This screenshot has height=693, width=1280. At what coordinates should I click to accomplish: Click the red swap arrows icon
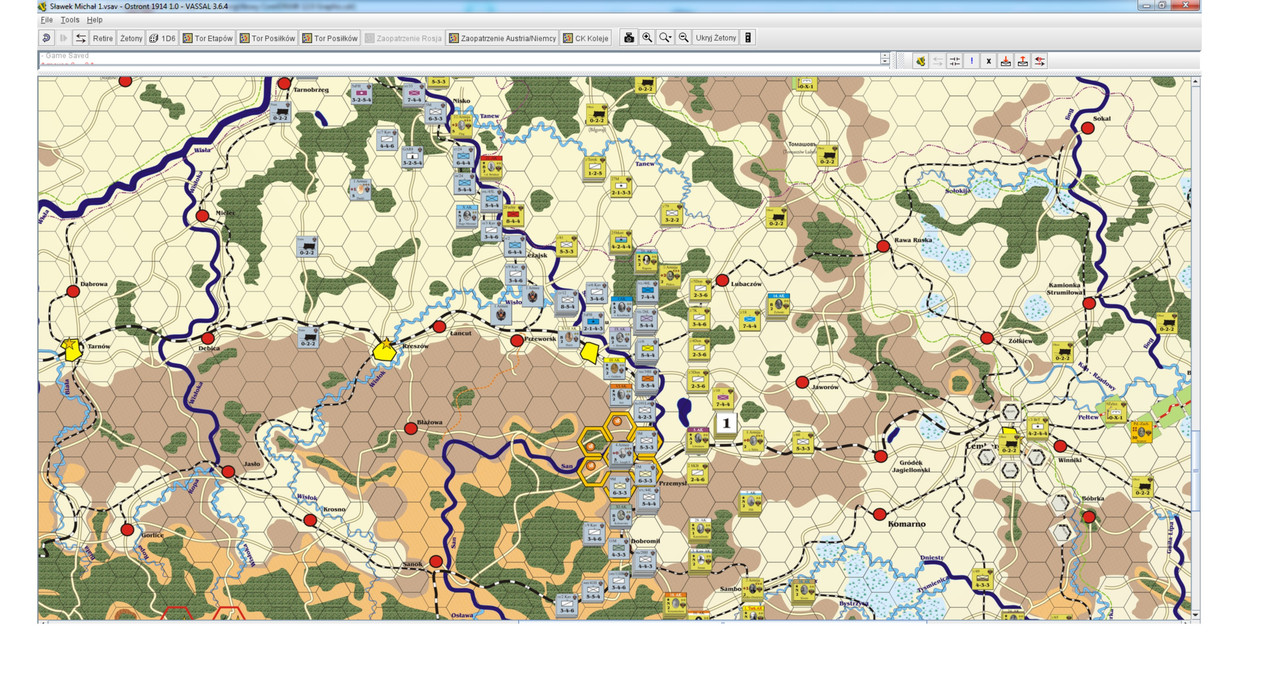point(1040,61)
